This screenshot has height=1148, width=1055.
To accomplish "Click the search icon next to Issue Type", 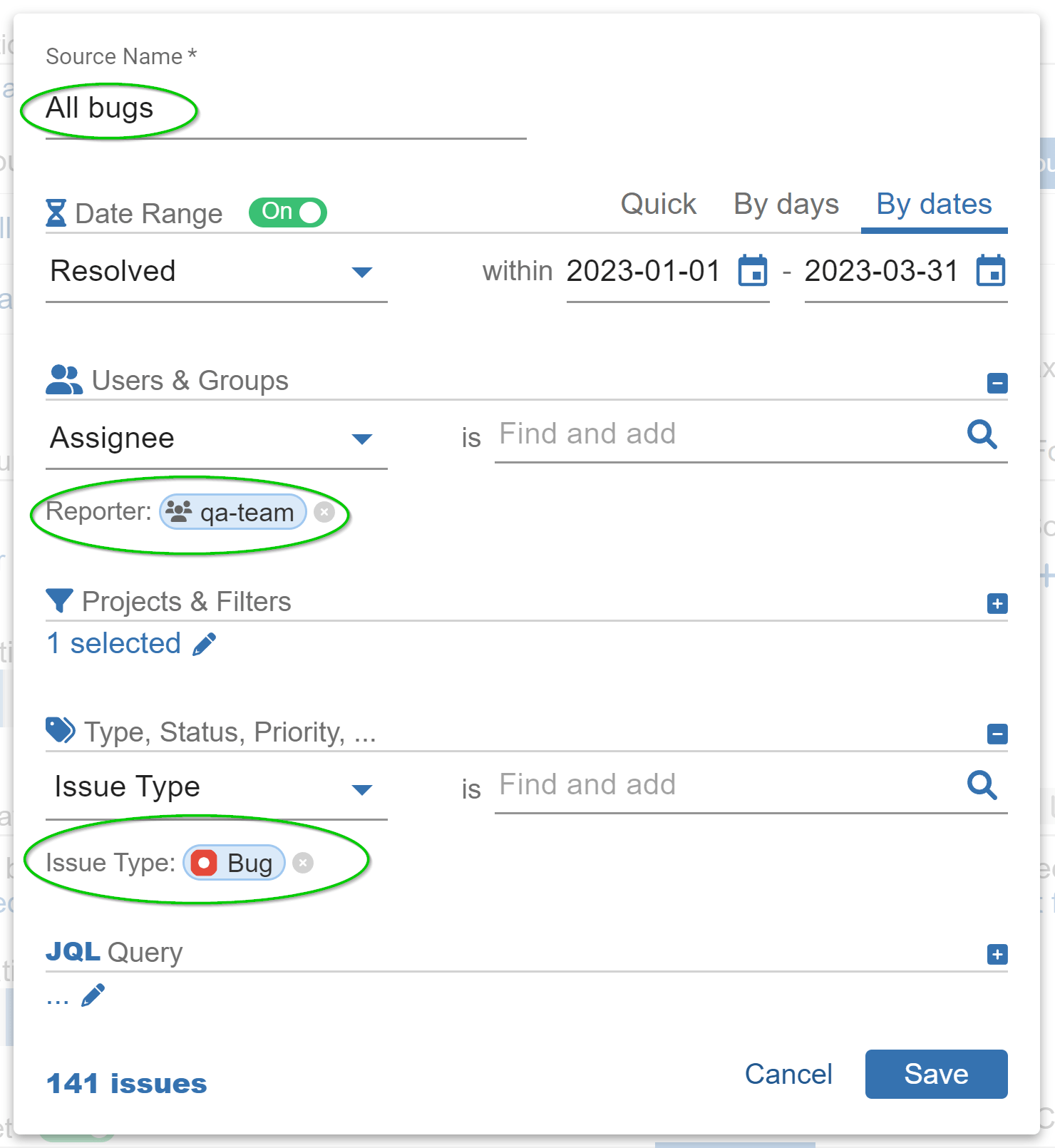I will [982, 785].
